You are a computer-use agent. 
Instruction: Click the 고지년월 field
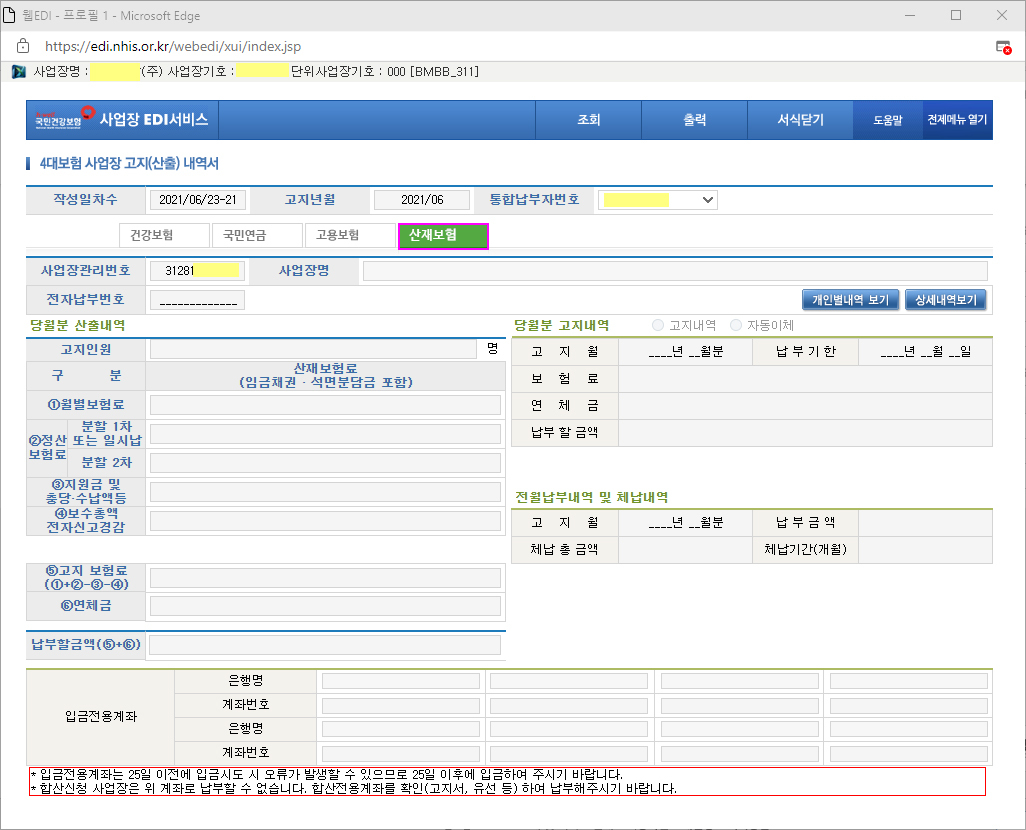pyautogui.click(x=422, y=200)
